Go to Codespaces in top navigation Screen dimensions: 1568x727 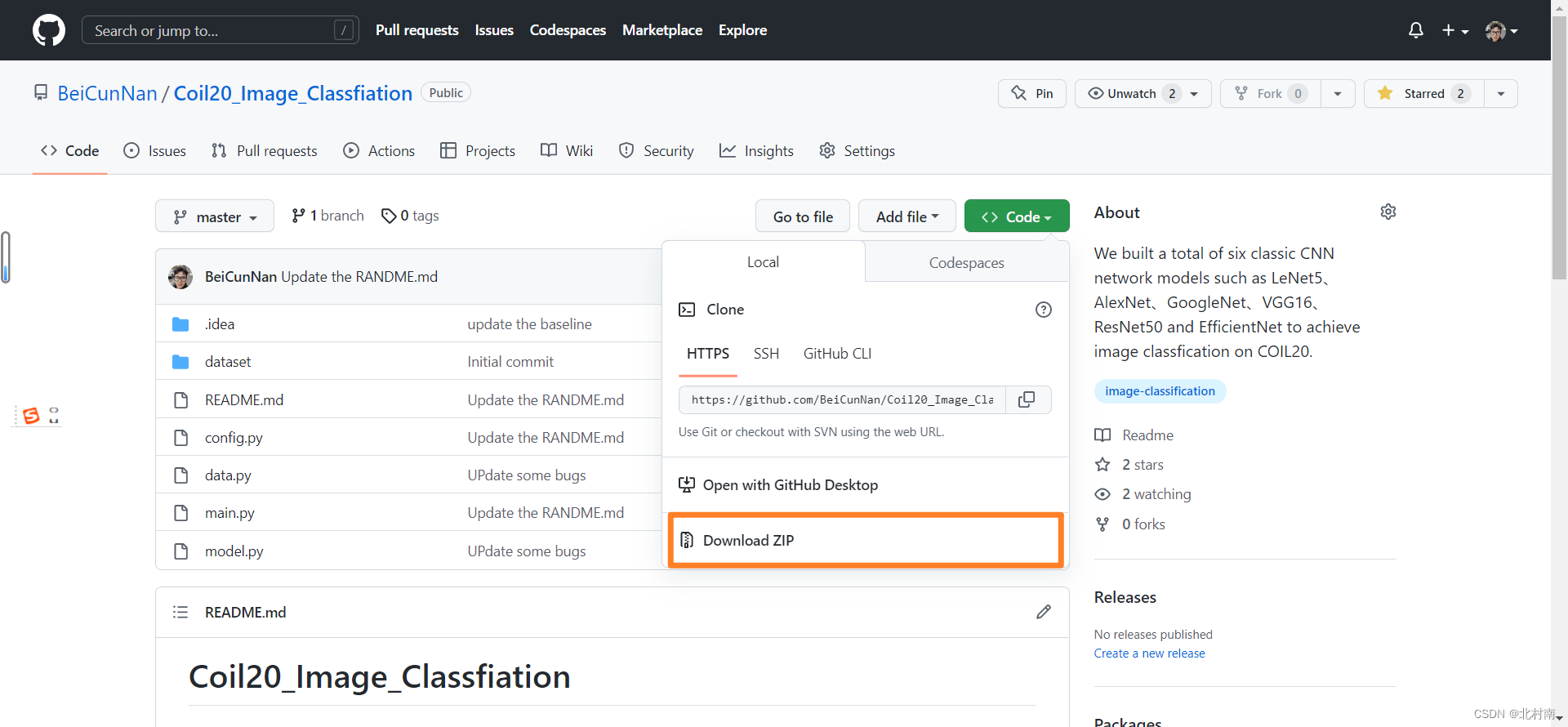(568, 30)
